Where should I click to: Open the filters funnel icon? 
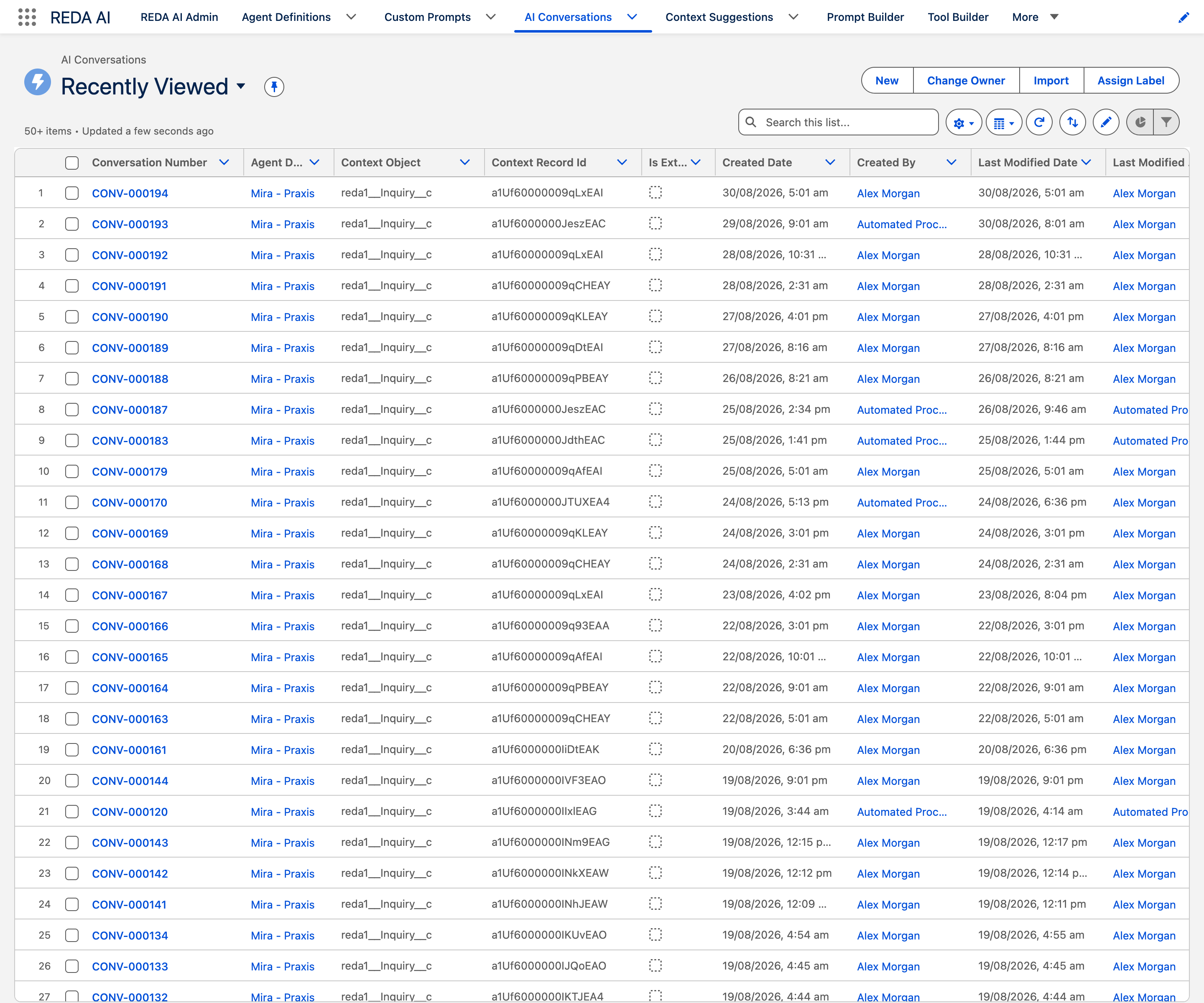1166,122
